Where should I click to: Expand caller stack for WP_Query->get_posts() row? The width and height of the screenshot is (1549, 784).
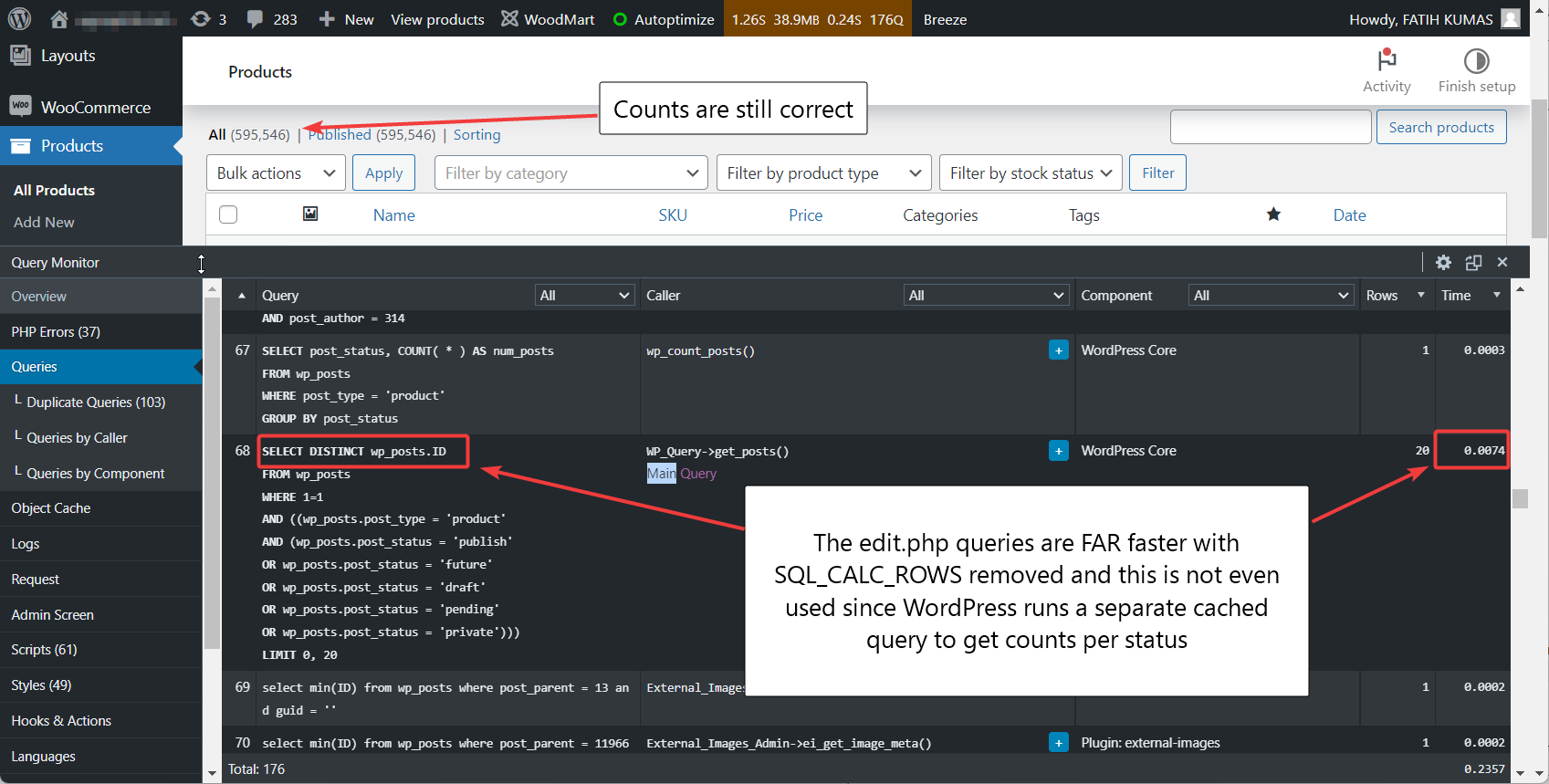(x=1059, y=451)
